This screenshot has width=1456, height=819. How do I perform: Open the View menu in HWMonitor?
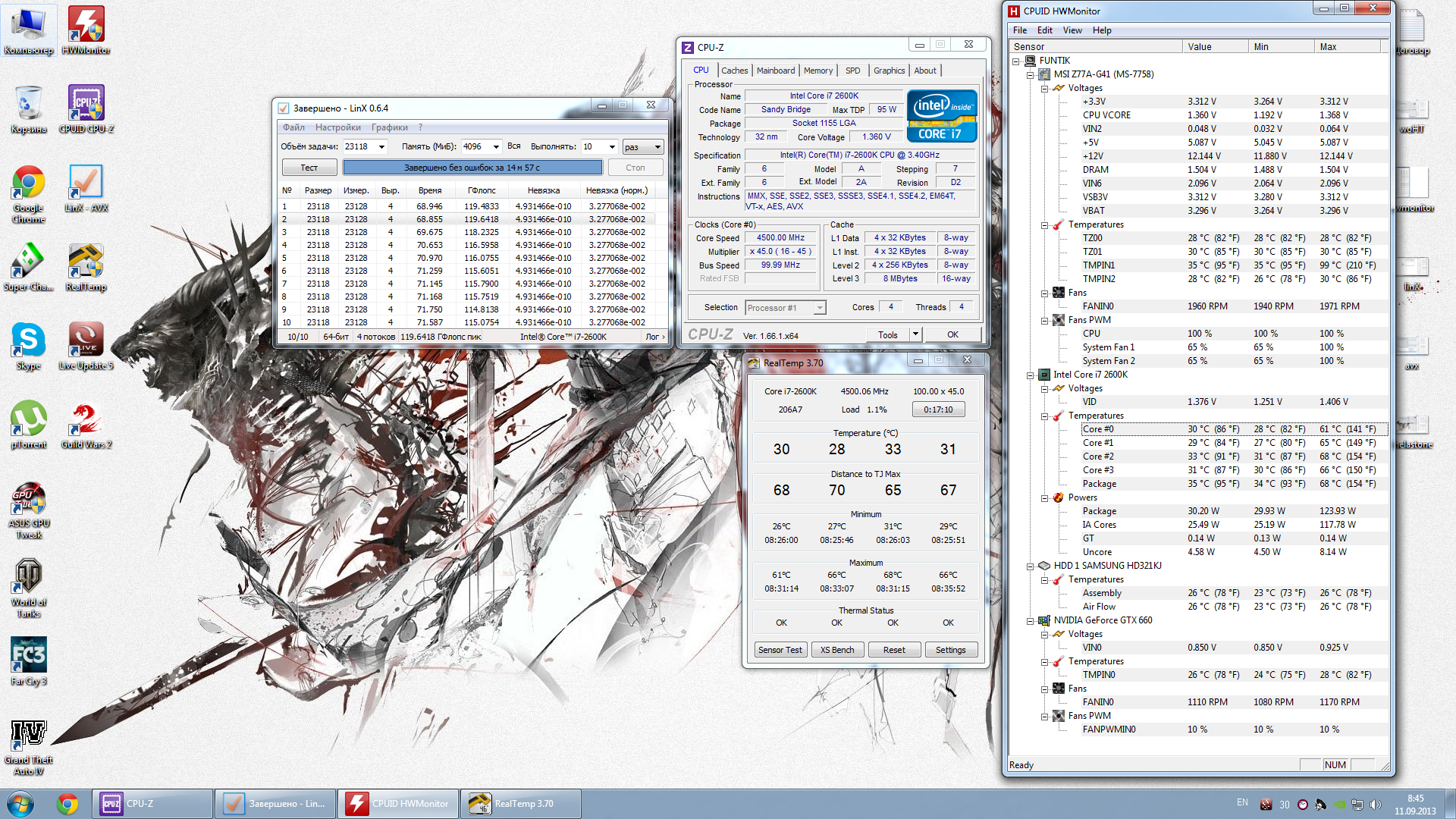(x=1072, y=30)
